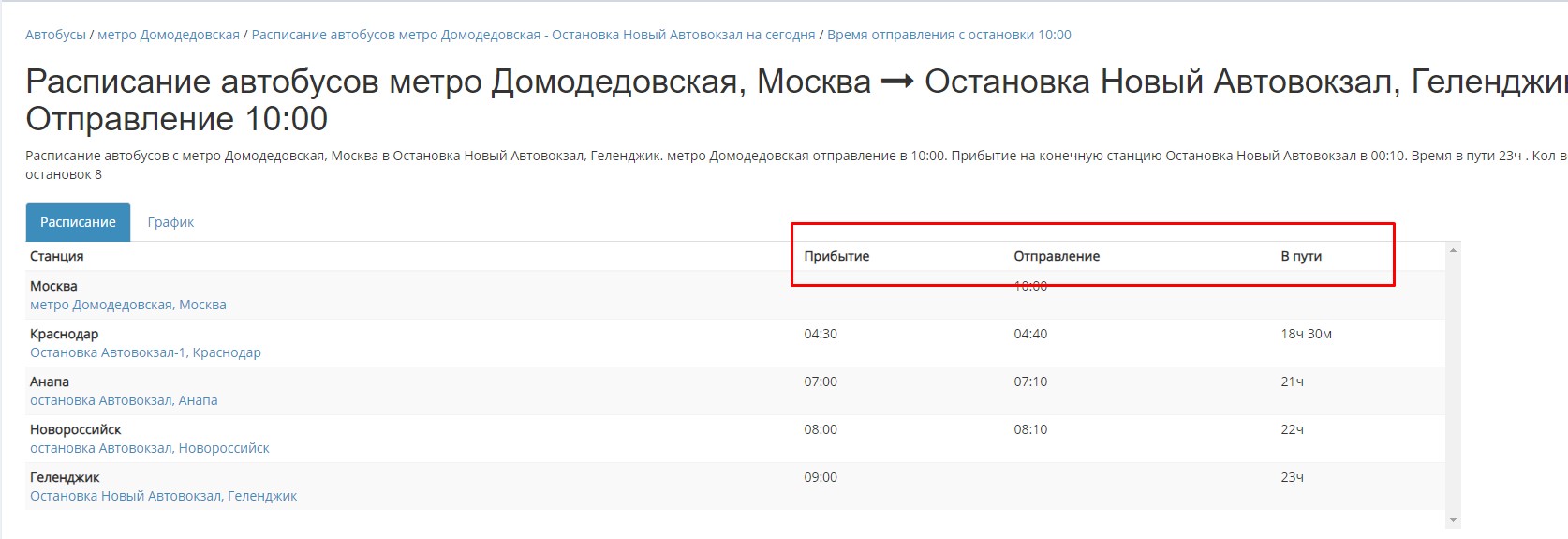Open the 'метро Домодедовская, Москва' station link
Screen dimensions: 1568x539
point(128,305)
